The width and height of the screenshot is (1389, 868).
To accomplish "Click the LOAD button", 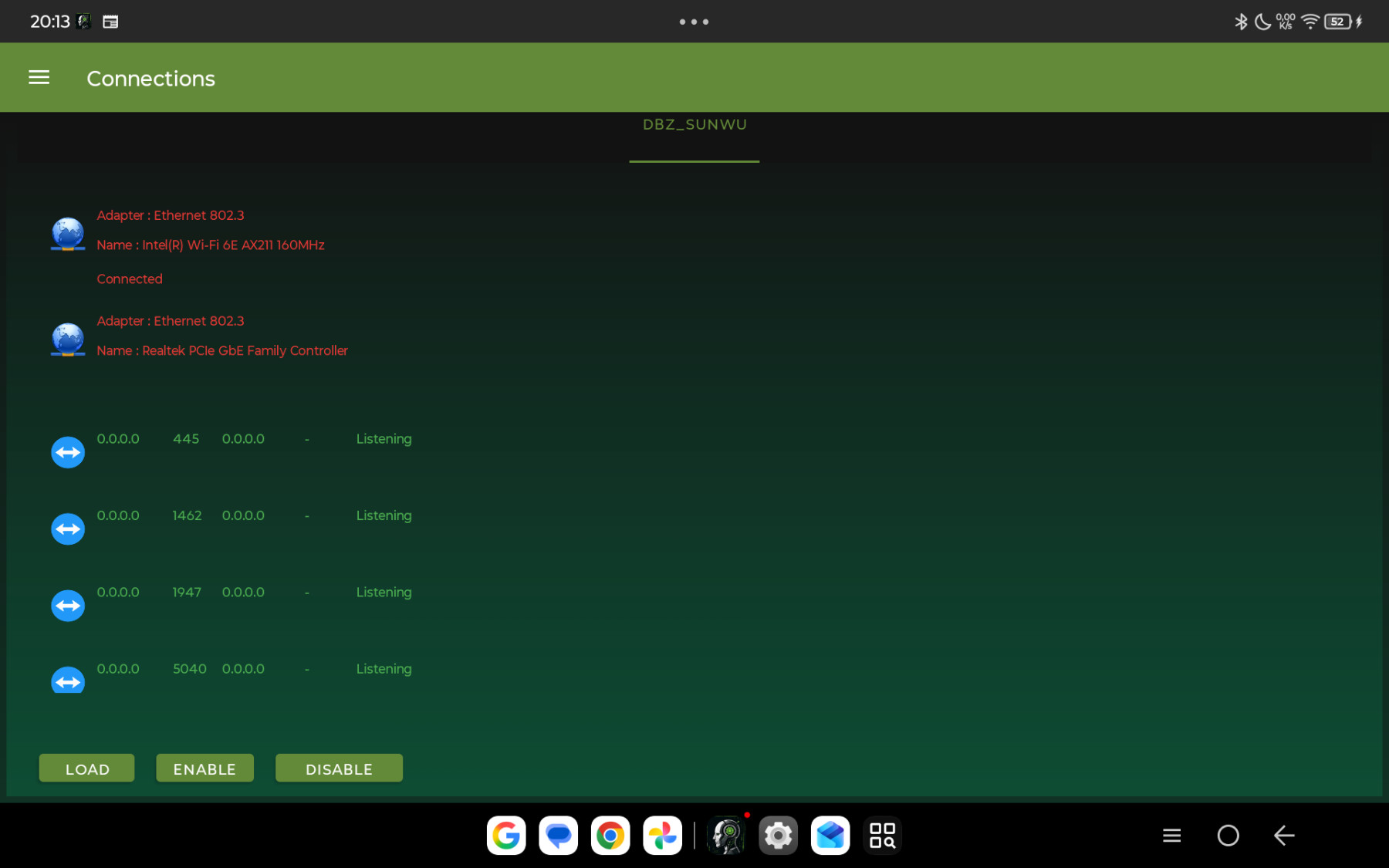I will tap(87, 768).
